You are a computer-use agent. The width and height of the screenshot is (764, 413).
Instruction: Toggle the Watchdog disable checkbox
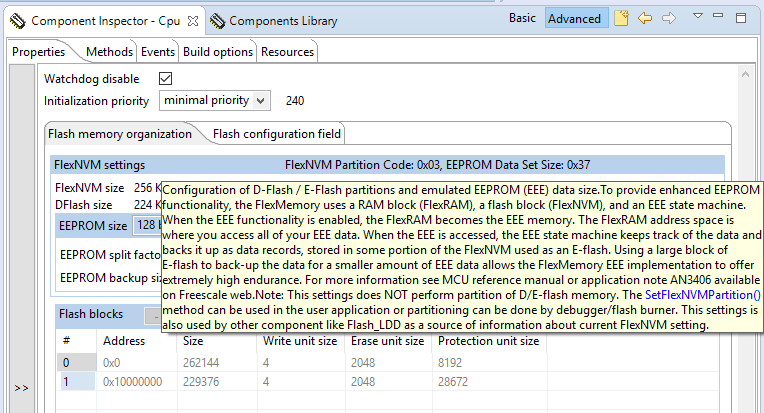pyautogui.click(x=166, y=78)
